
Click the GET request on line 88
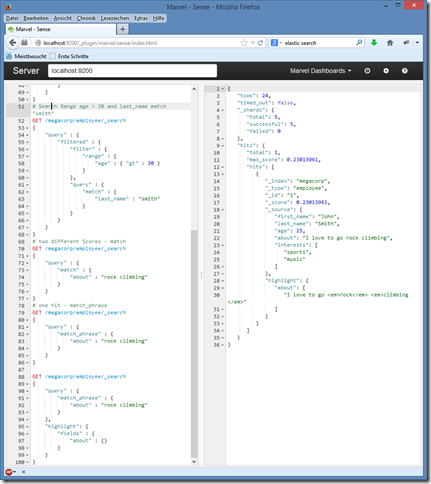(x=79, y=377)
